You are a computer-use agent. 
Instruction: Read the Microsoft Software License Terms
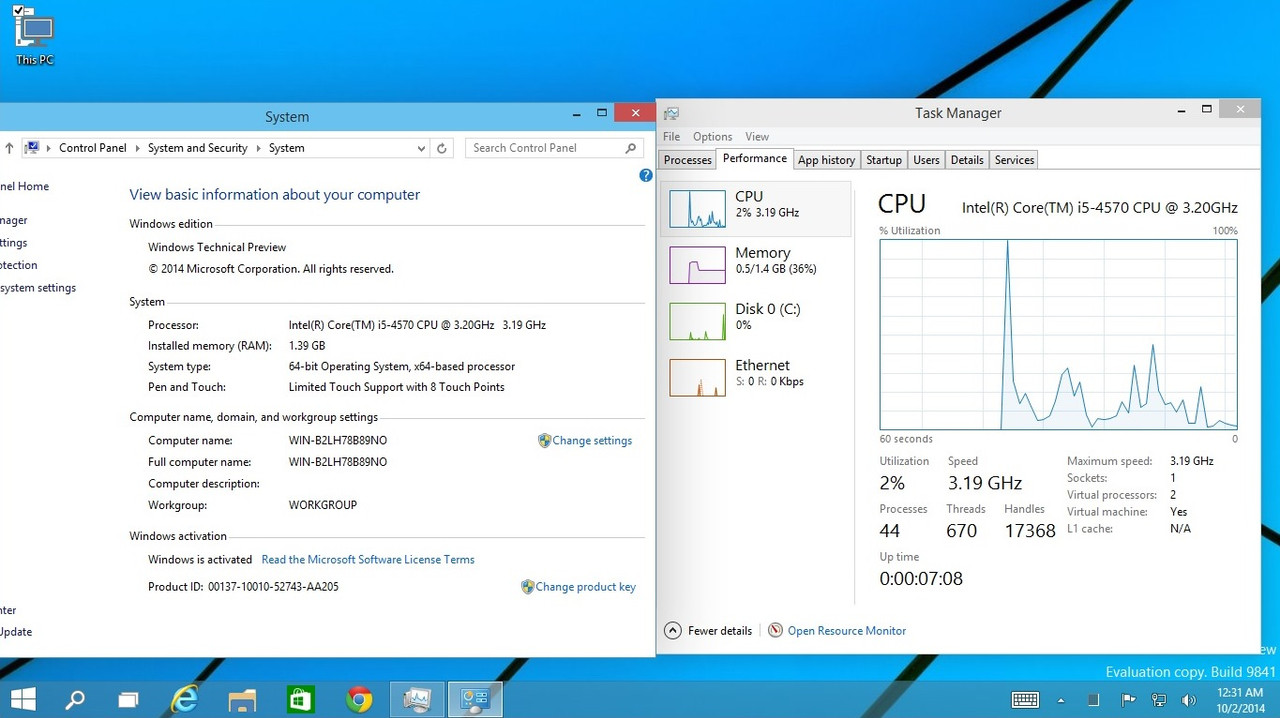point(368,560)
